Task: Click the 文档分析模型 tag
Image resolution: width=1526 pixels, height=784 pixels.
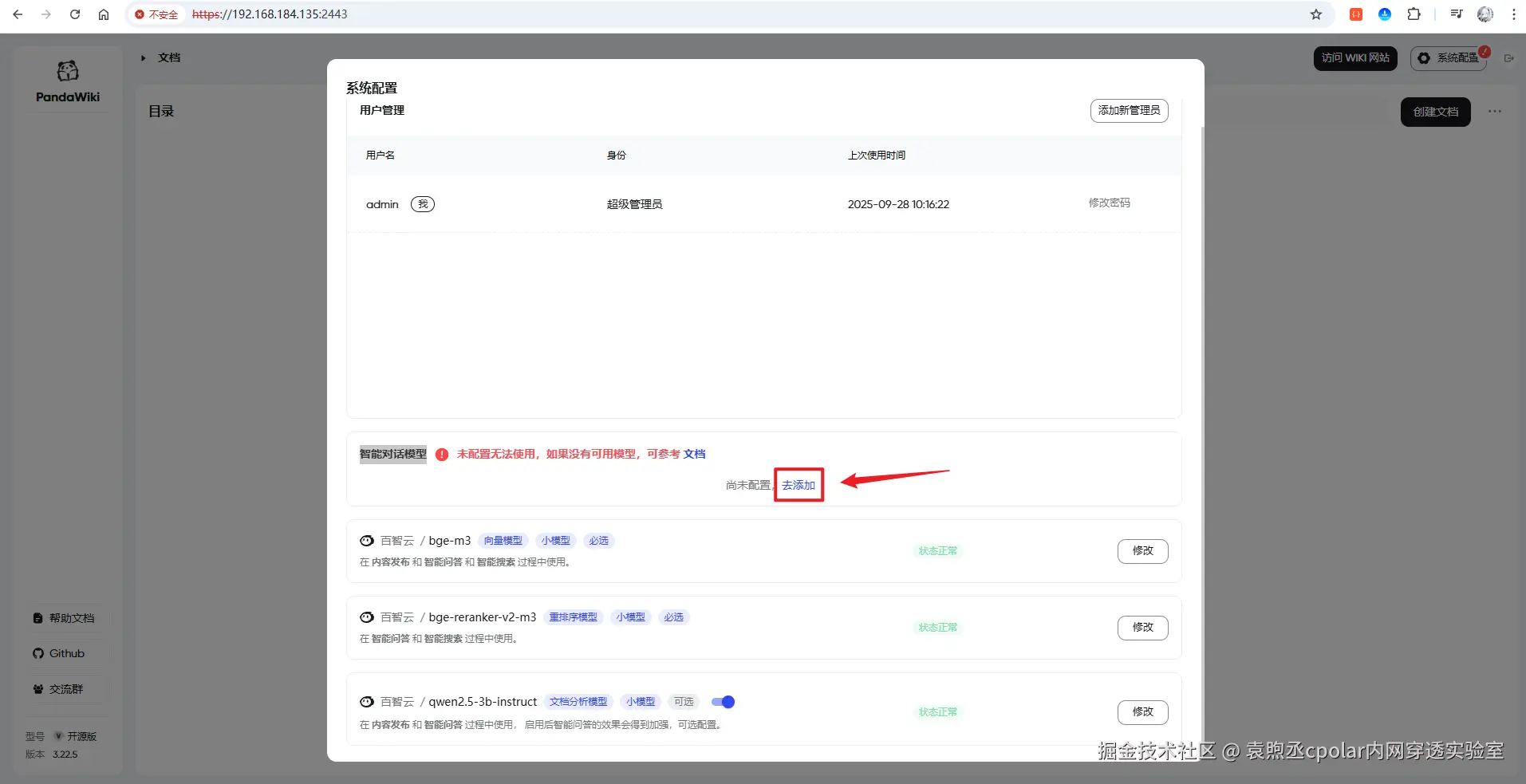Action: pyautogui.click(x=578, y=702)
